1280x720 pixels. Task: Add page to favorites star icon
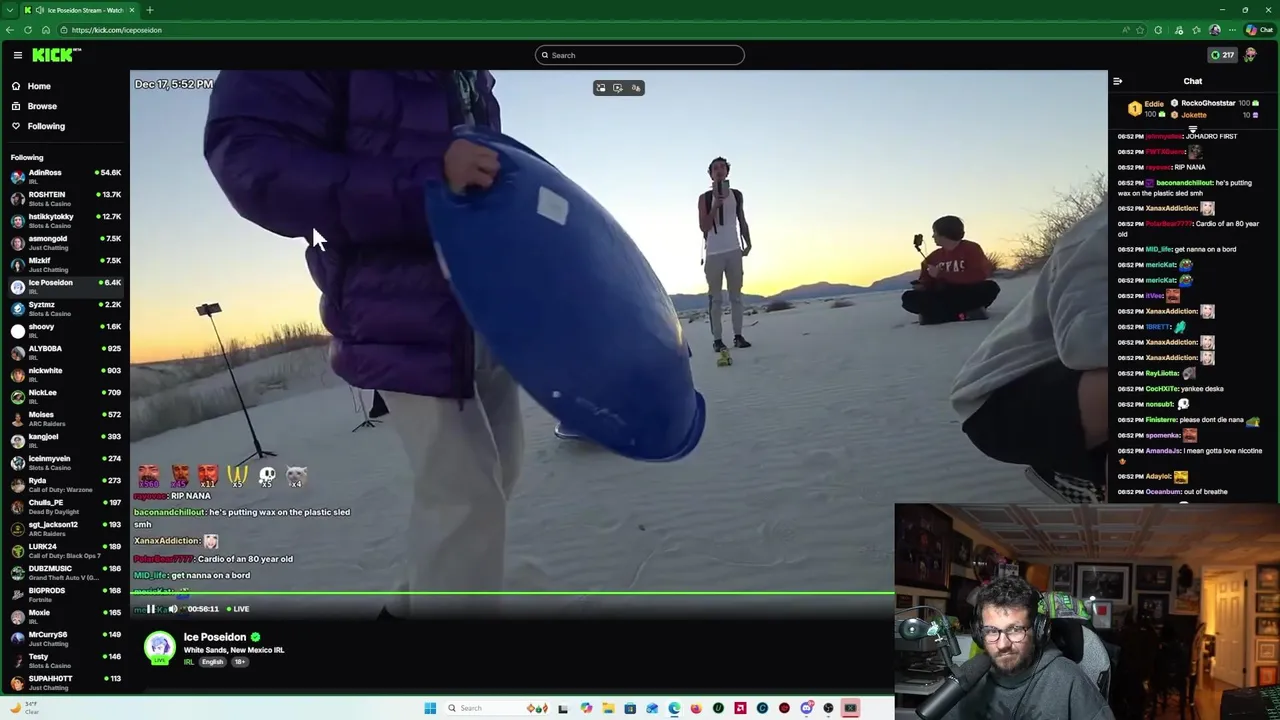[1139, 30]
